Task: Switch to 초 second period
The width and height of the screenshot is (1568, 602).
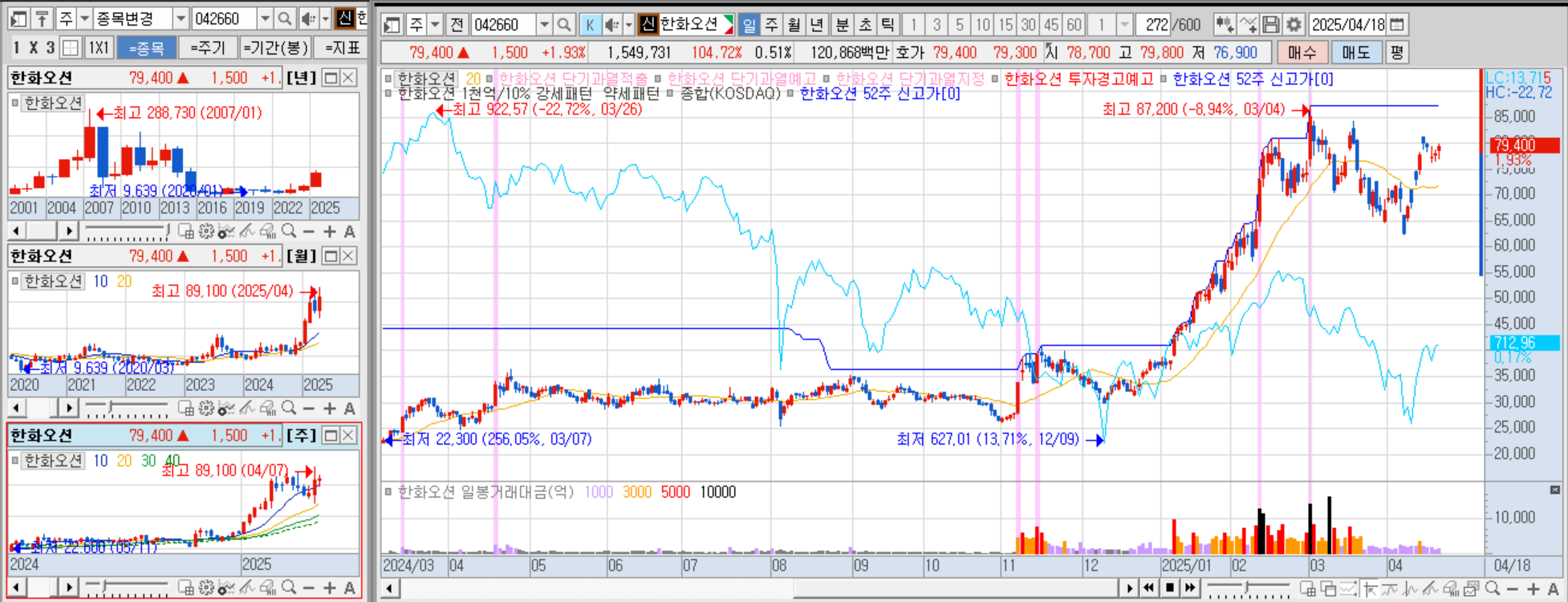Action: pyautogui.click(x=865, y=25)
